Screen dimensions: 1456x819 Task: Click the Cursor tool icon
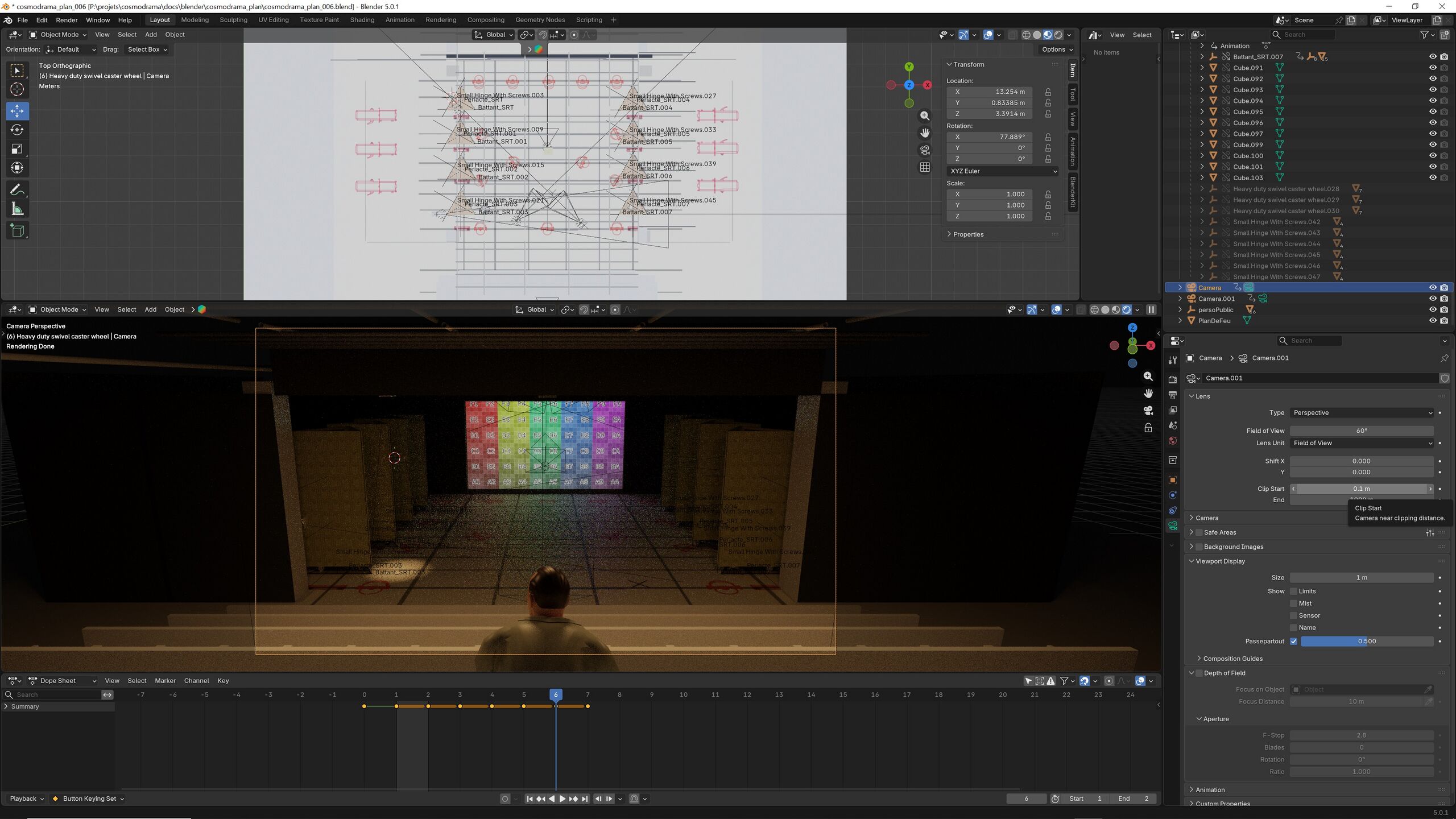coord(17,89)
